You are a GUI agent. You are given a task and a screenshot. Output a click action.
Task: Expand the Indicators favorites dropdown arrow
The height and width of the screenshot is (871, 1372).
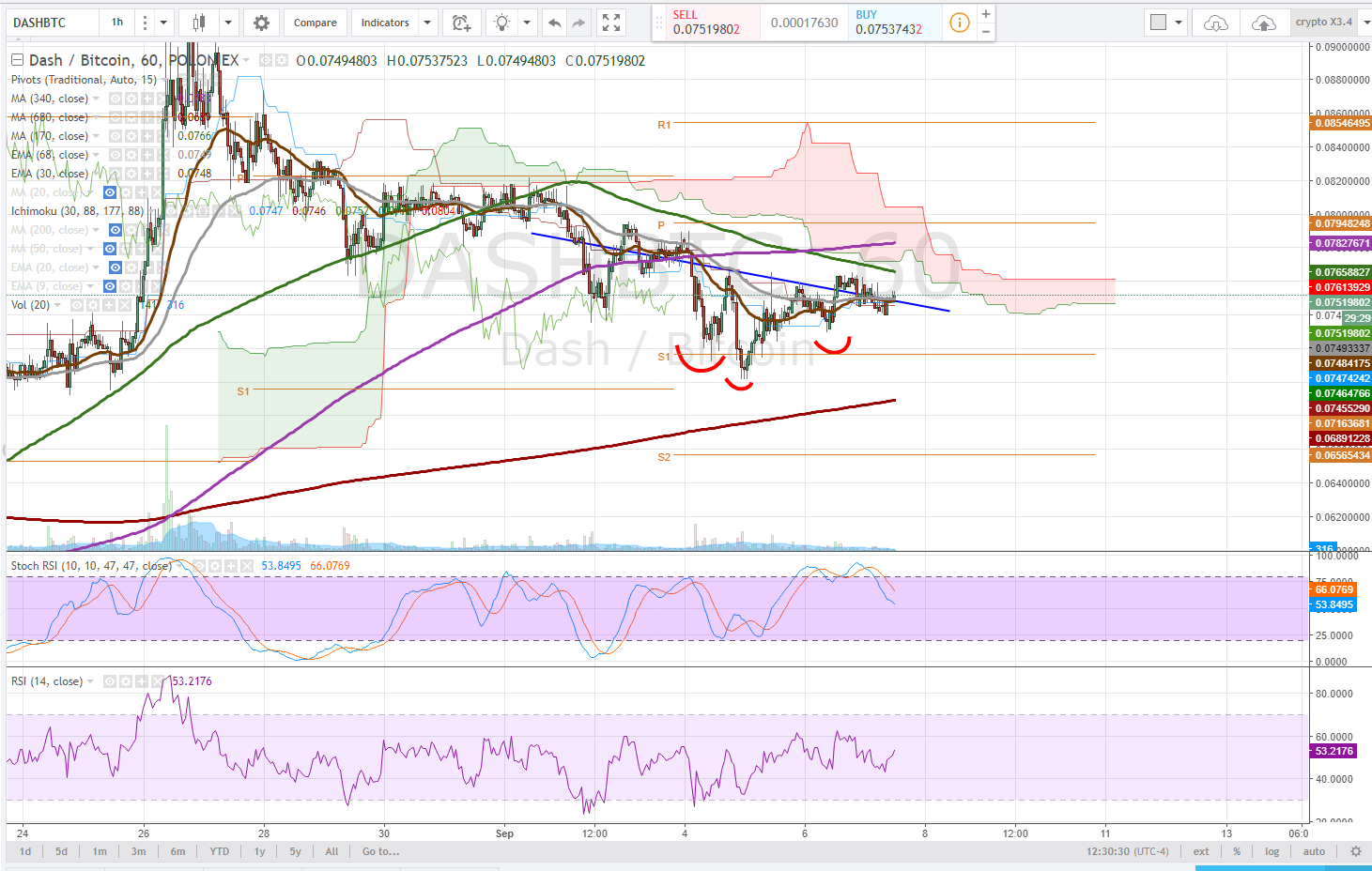pyautogui.click(x=427, y=23)
